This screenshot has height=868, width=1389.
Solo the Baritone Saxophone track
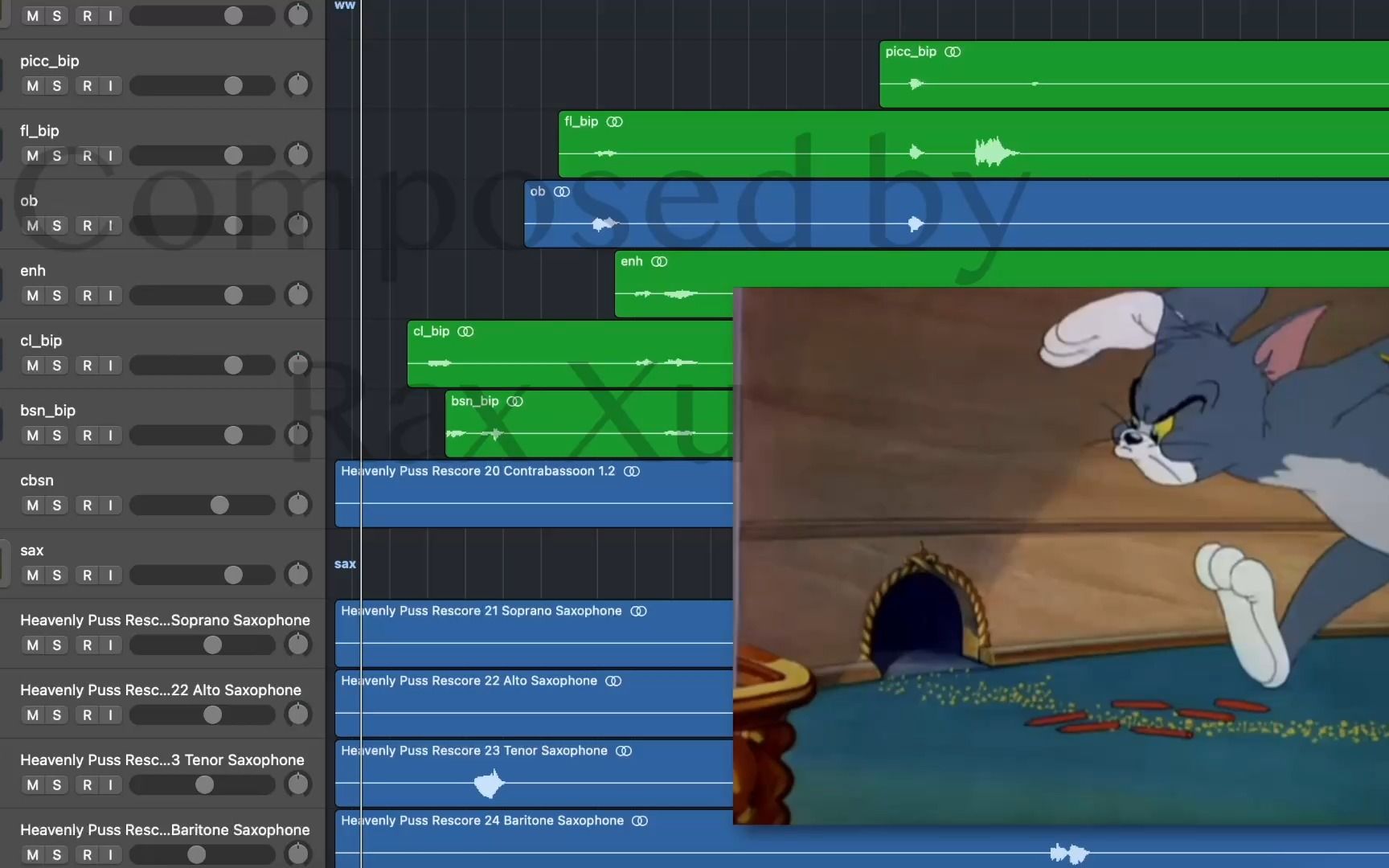56,854
